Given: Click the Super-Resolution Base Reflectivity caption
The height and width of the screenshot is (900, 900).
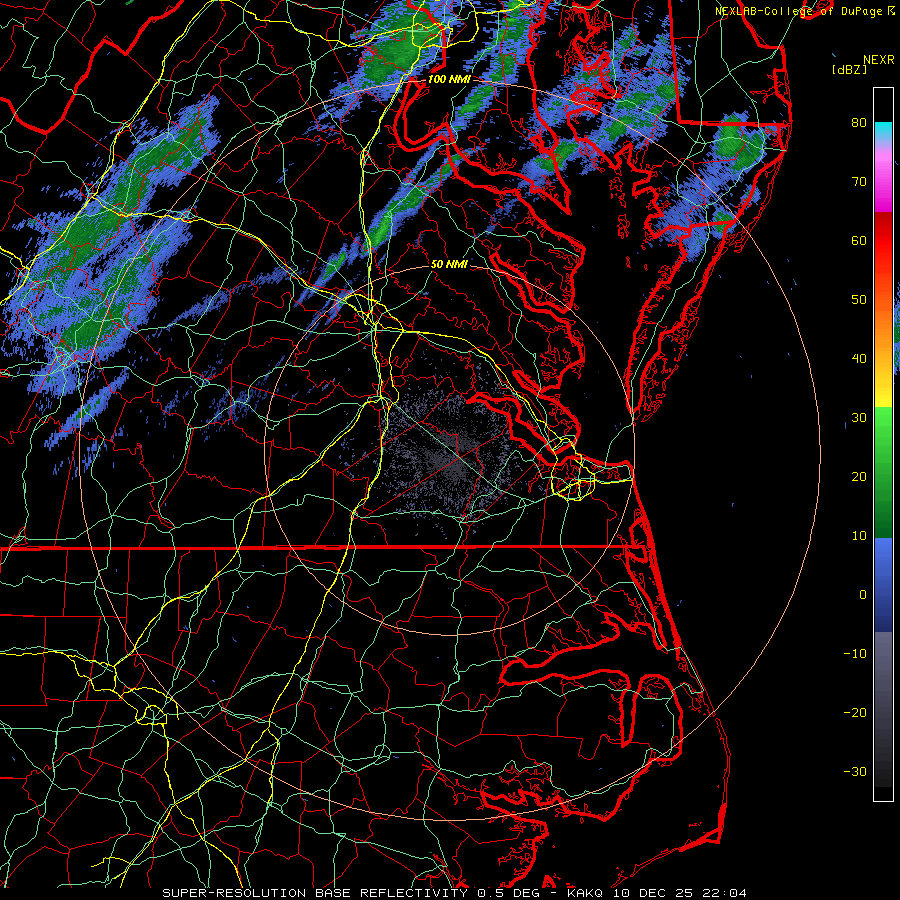Looking at the screenshot, I should pos(454,893).
